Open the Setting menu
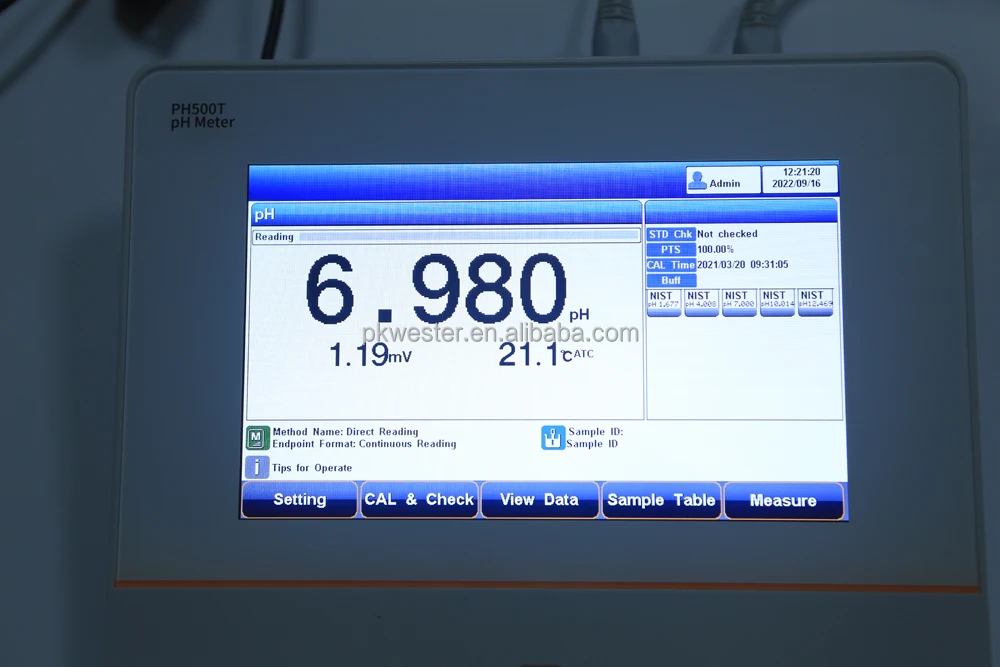Screen dimensions: 1000x667 (299, 500)
